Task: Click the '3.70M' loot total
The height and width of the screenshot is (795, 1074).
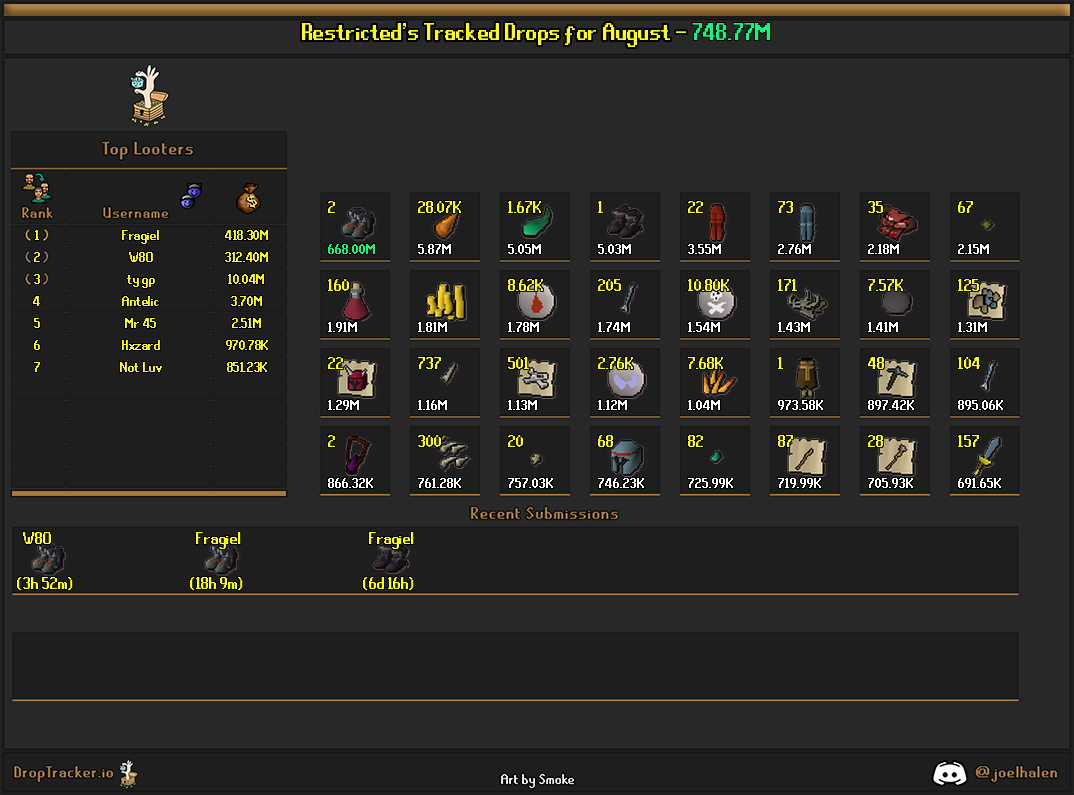Action: tap(247, 301)
